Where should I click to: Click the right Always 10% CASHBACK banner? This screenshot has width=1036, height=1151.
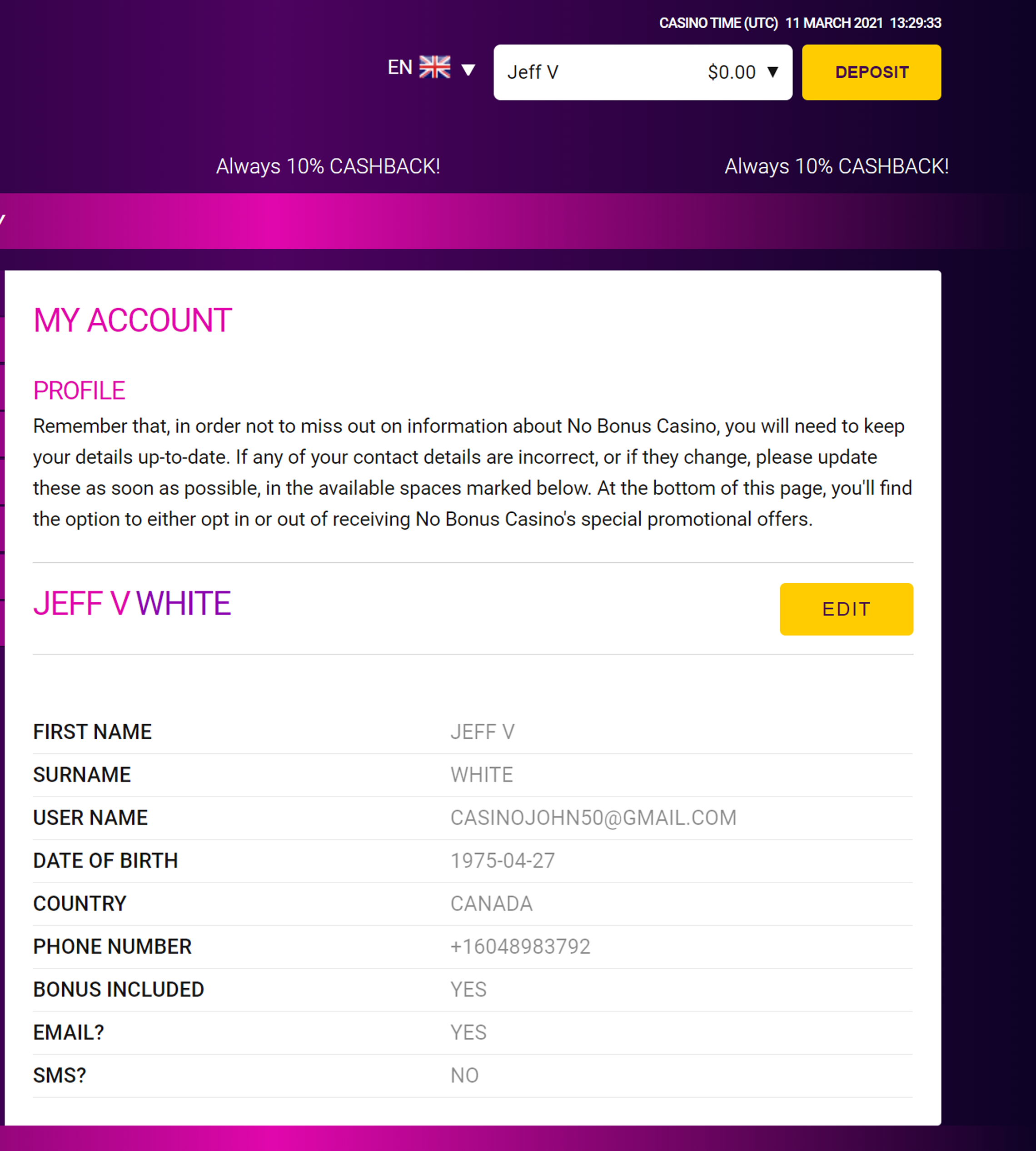tap(836, 166)
